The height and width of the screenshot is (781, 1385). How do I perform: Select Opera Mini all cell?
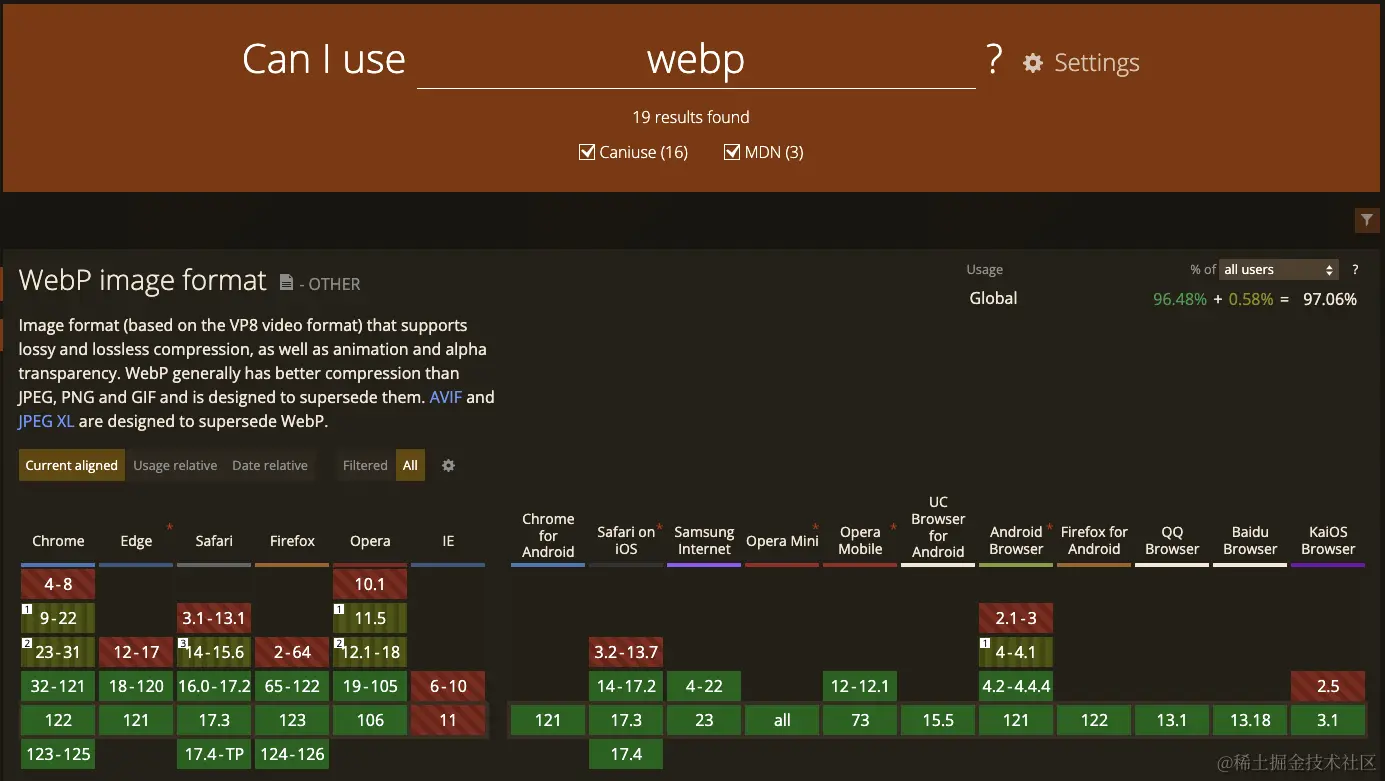(782, 720)
